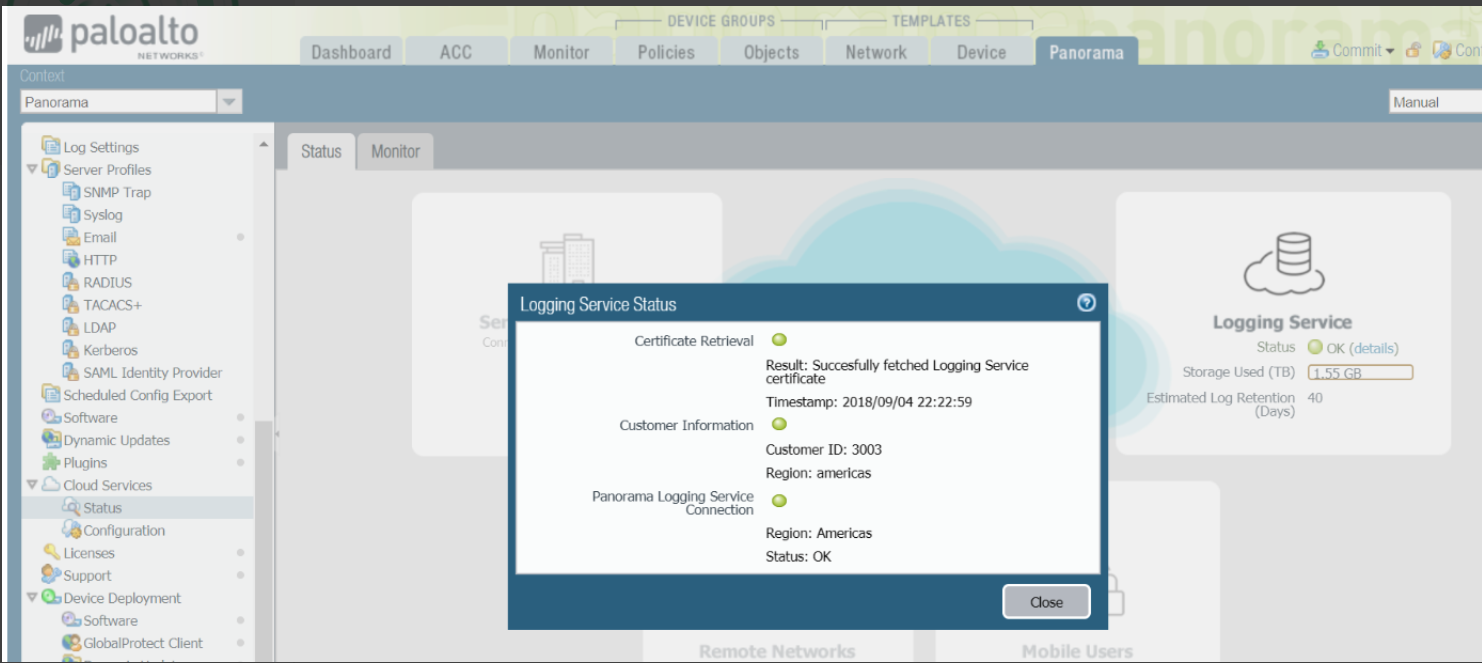Click the LDAP profile icon

point(71,327)
